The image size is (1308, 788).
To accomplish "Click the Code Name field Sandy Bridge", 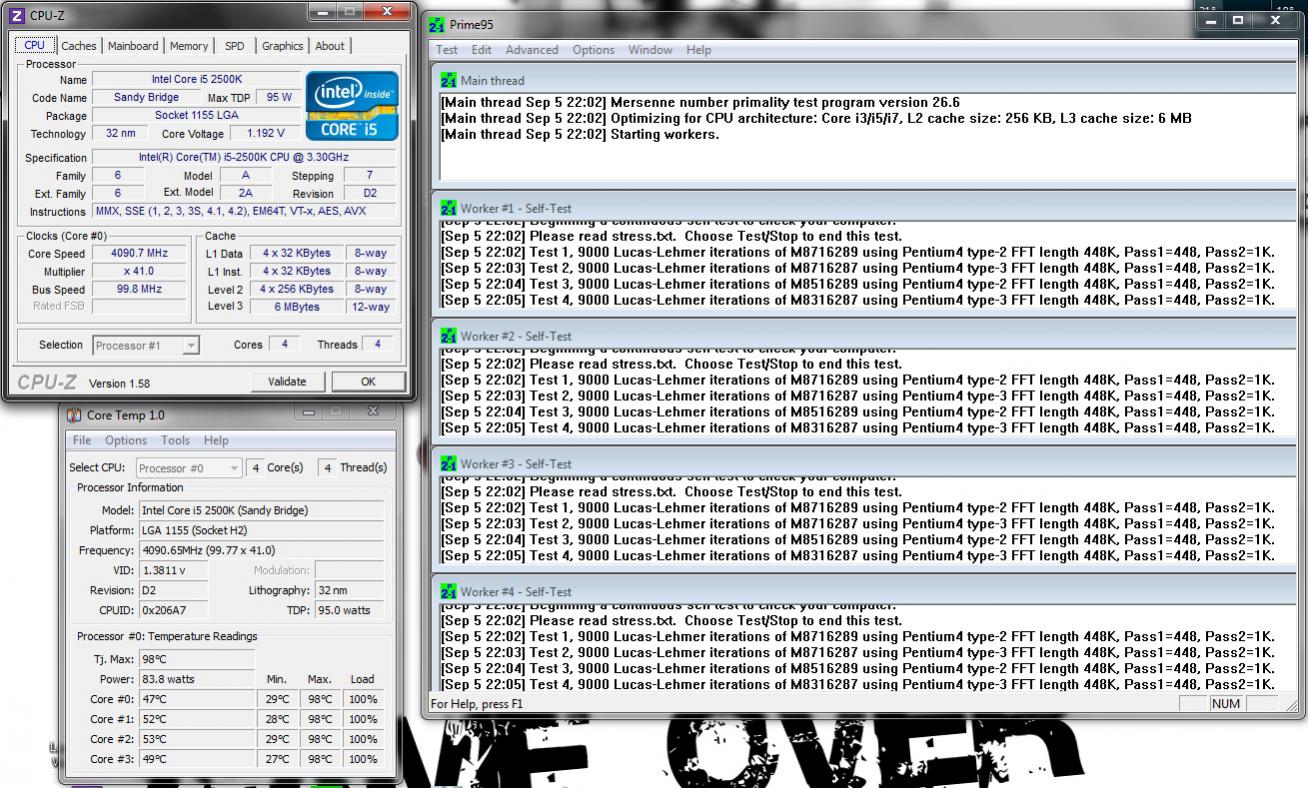I will [147, 97].
